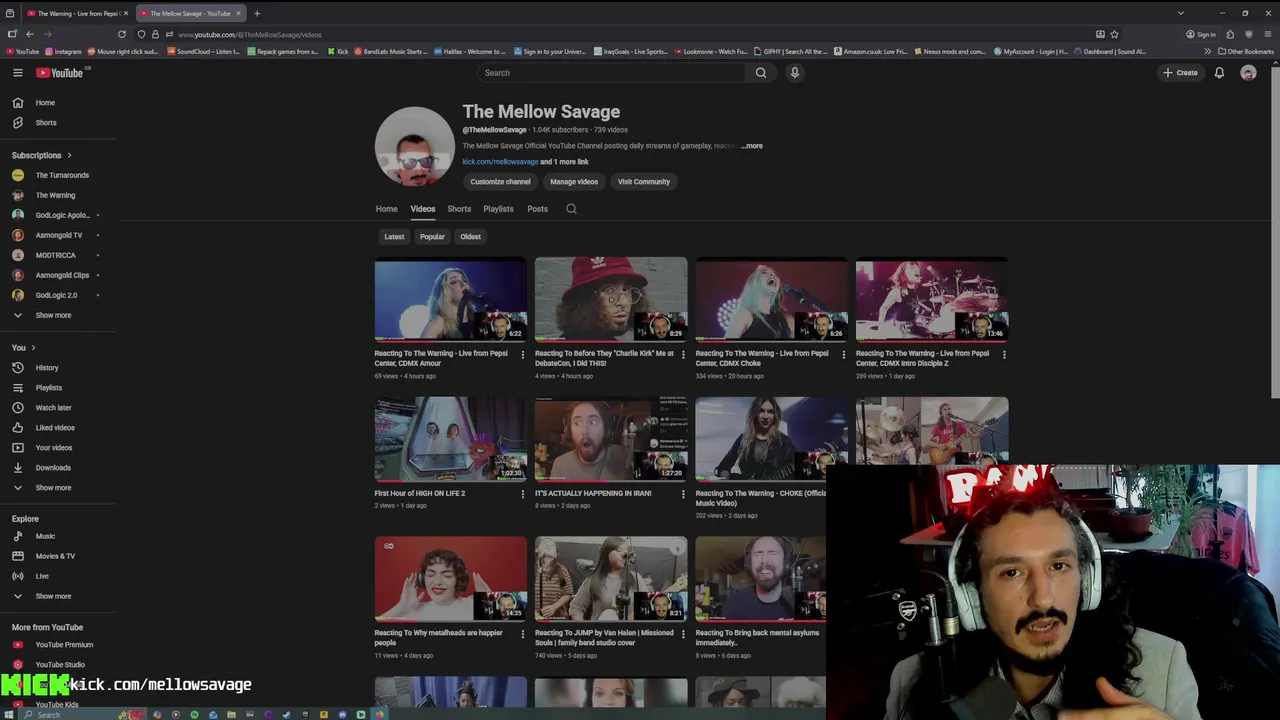Search within the channel using magnifier tab
Screen dimensions: 1280x720
click(571, 209)
